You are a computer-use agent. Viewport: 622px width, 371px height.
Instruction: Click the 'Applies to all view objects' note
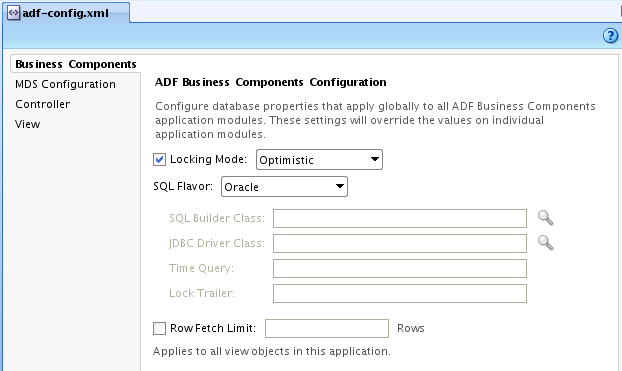(272, 351)
